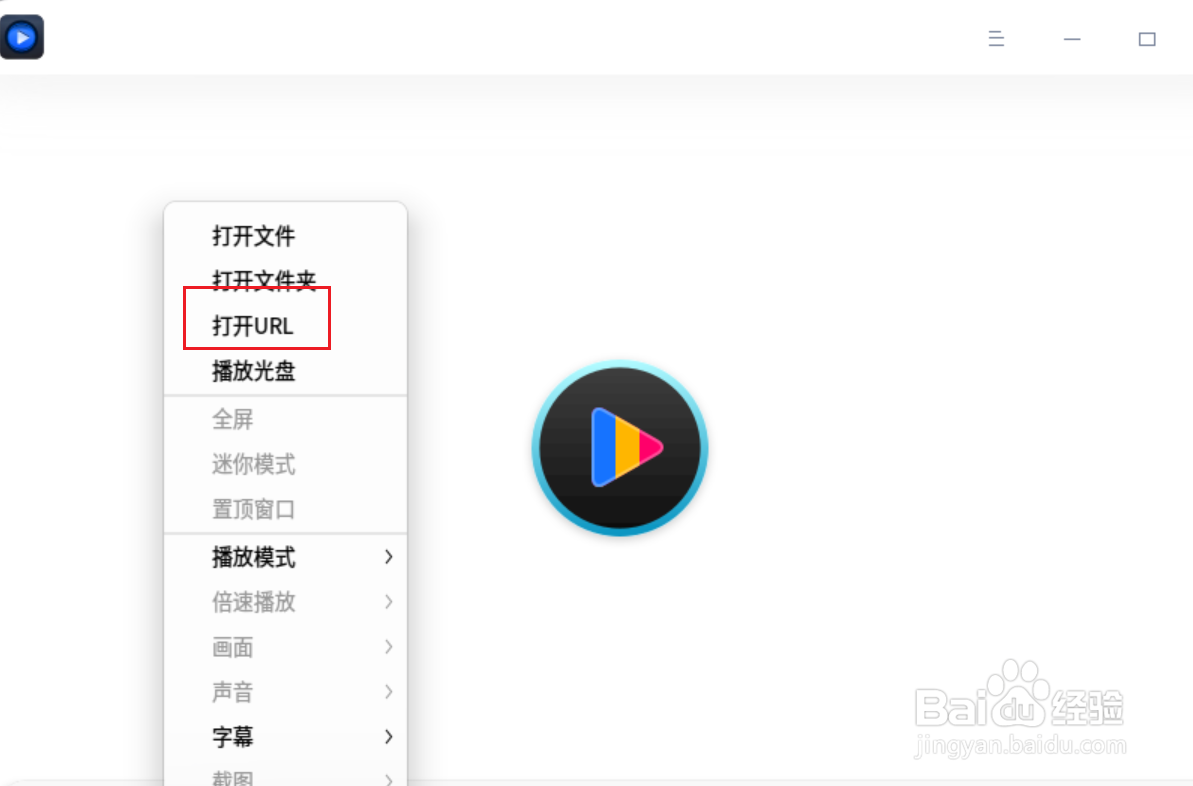This screenshot has height=786, width=1193.
Task: Click the large play logo in center
Action: click(x=620, y=448)
